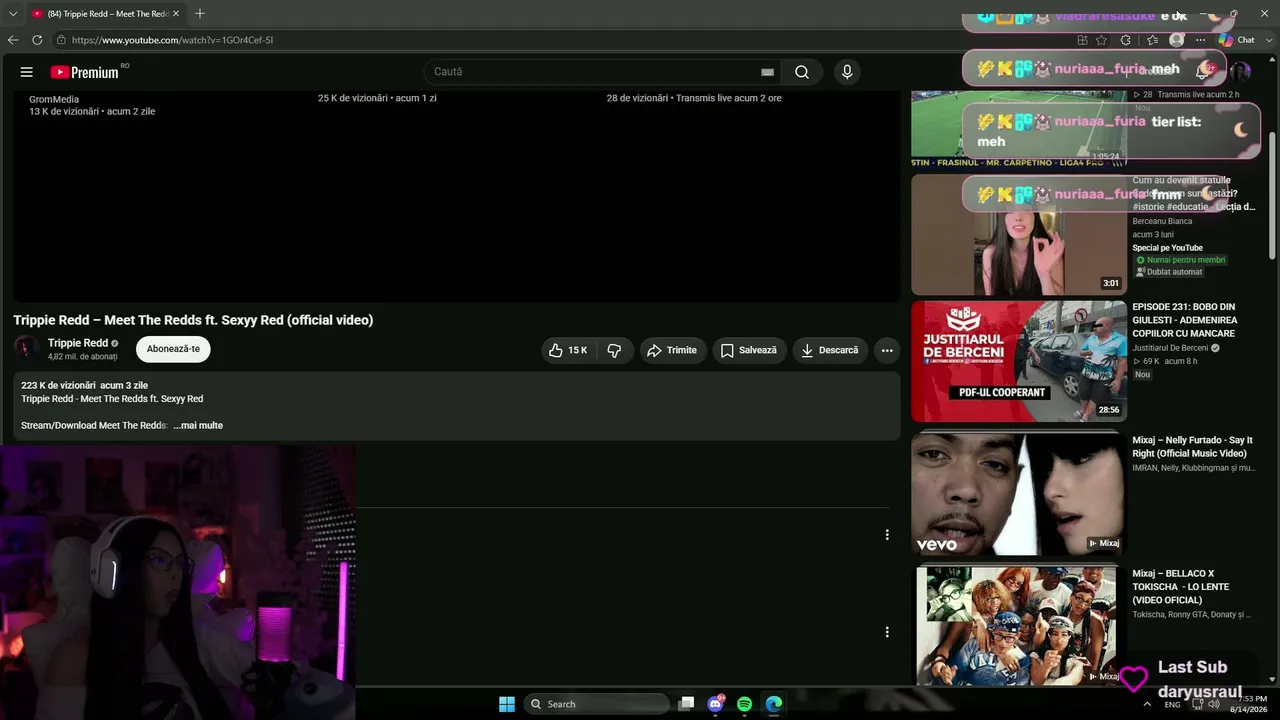Screen dimensions: 1280x720
Task: Expand description with ...mai multe
Action: click(x=198, y=426)
